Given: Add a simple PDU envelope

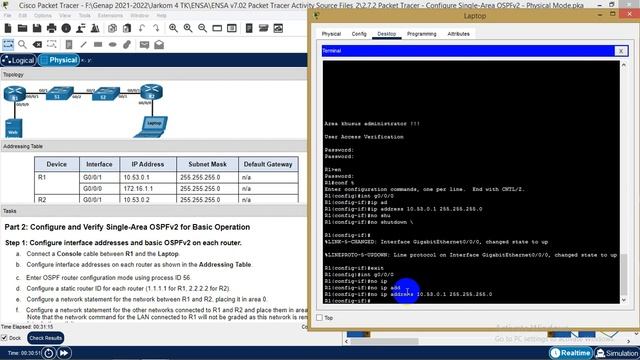Looking at the screenshot, I should [x=144, y=44].
